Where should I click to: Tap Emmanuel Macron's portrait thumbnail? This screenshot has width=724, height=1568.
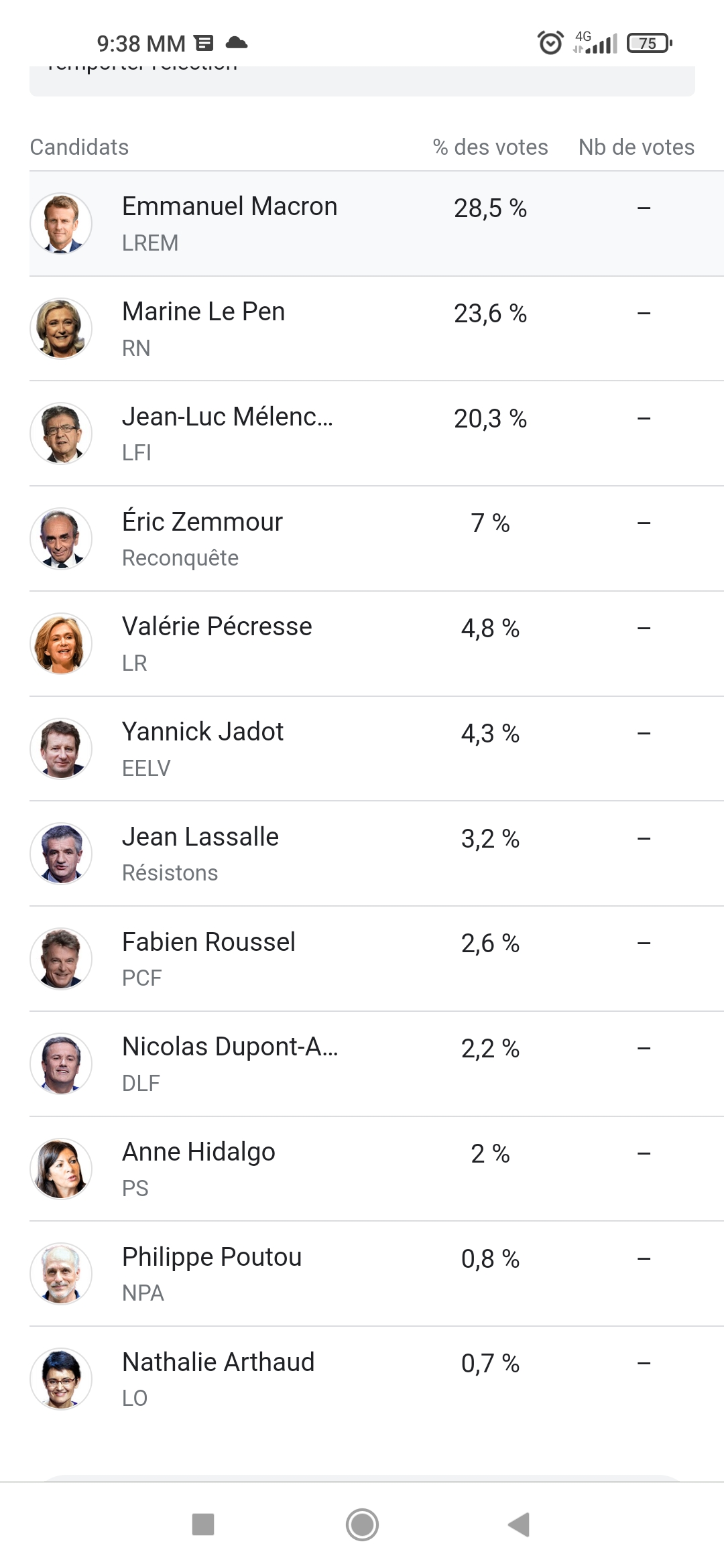click(x=61, y=224)
